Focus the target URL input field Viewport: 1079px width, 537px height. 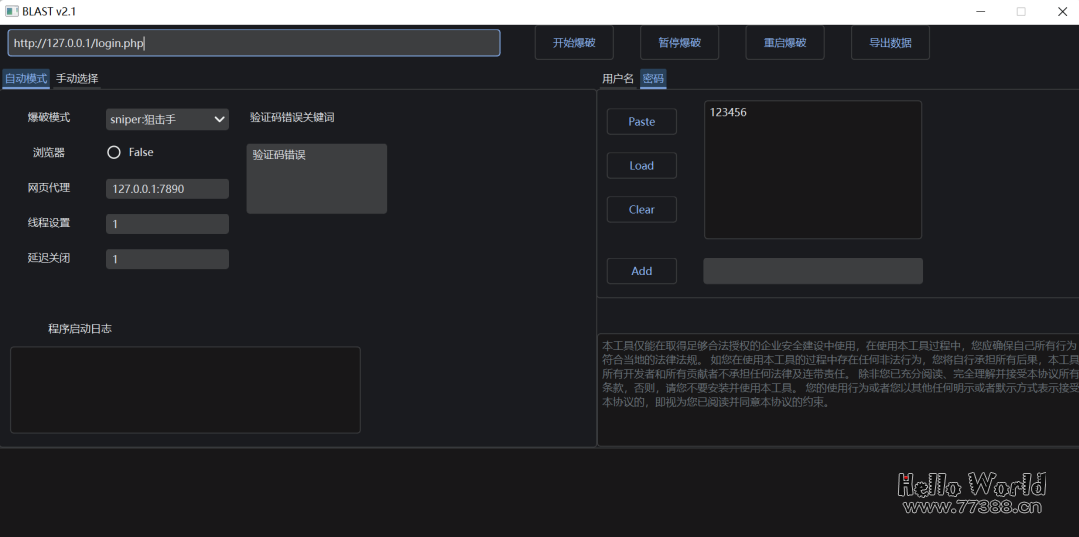254,43
